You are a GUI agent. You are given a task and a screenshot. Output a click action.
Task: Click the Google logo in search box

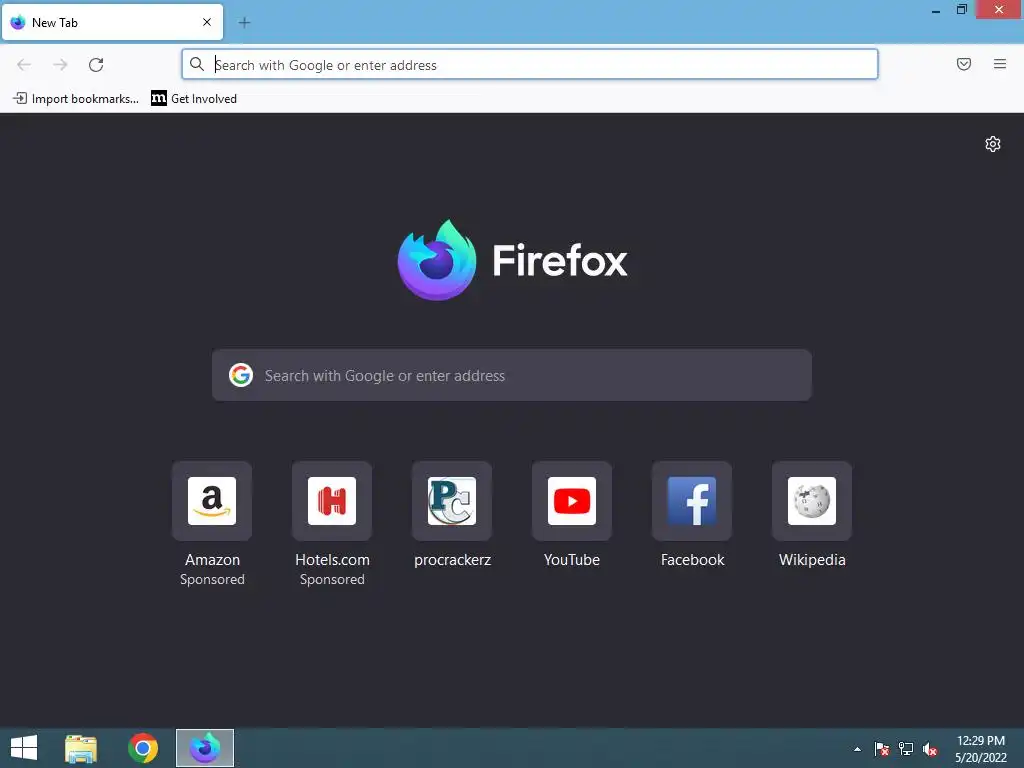pyautogui.click(x=241, y=375)
